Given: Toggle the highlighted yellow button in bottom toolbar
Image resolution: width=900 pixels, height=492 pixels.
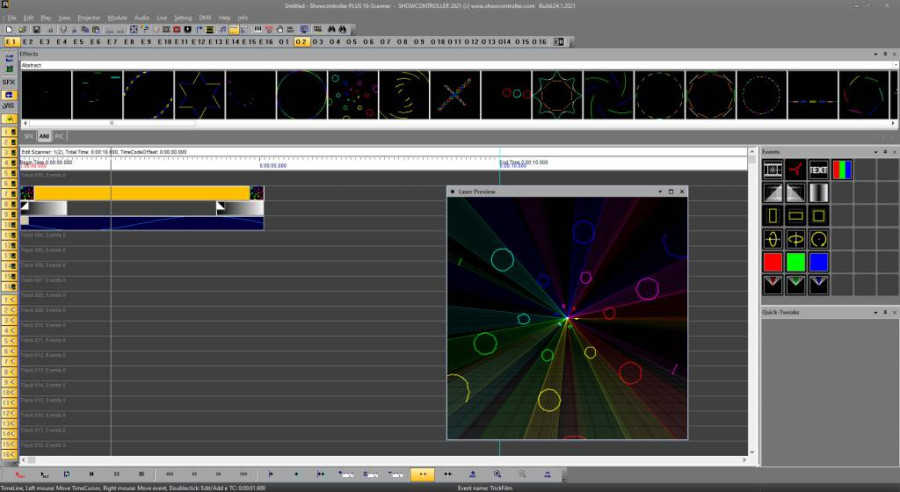Looking at the screenshot, I should point(422,474).
